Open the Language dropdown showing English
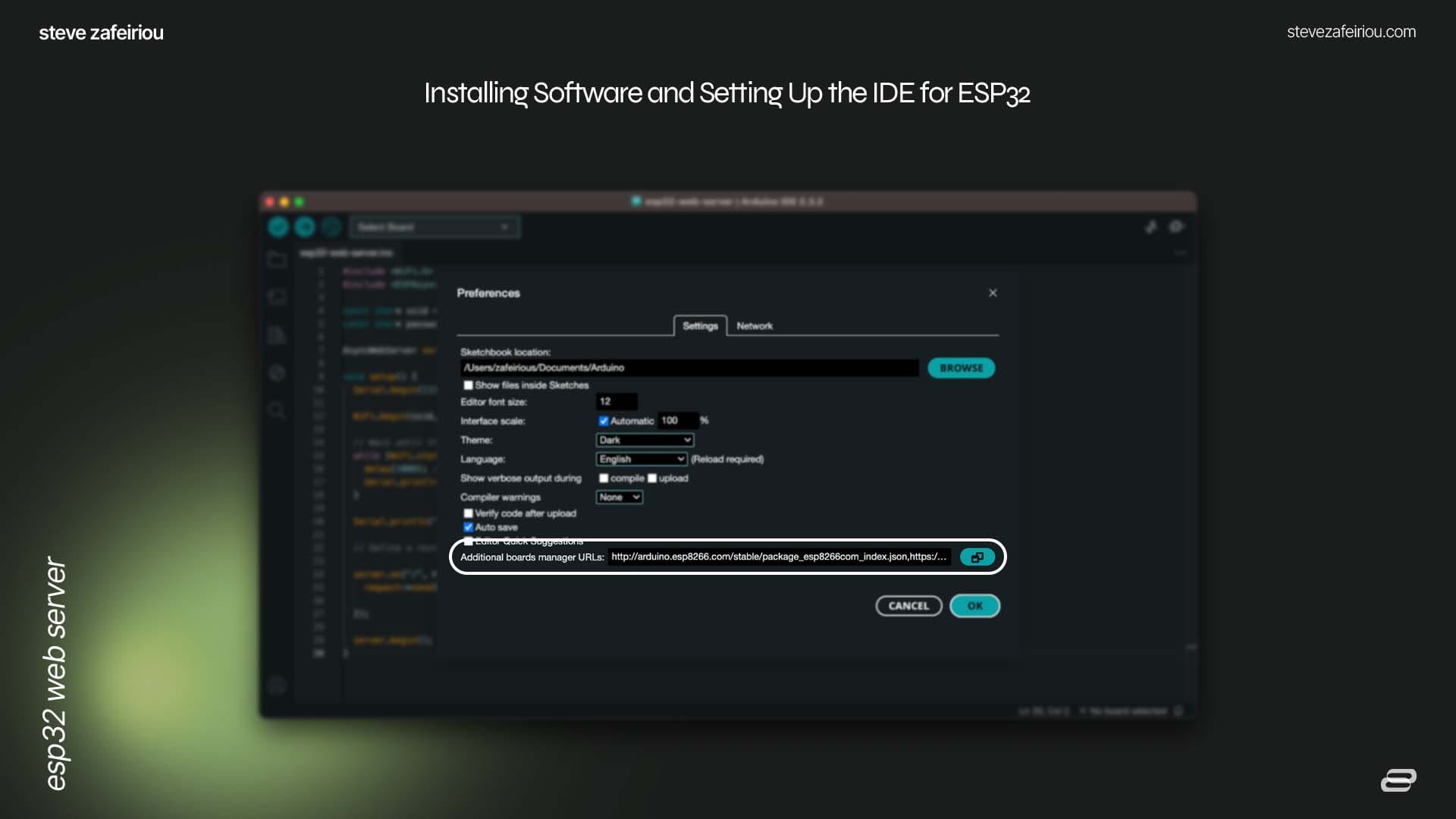This screenshot has width=1456, height=819. click(x=642, y=459)
